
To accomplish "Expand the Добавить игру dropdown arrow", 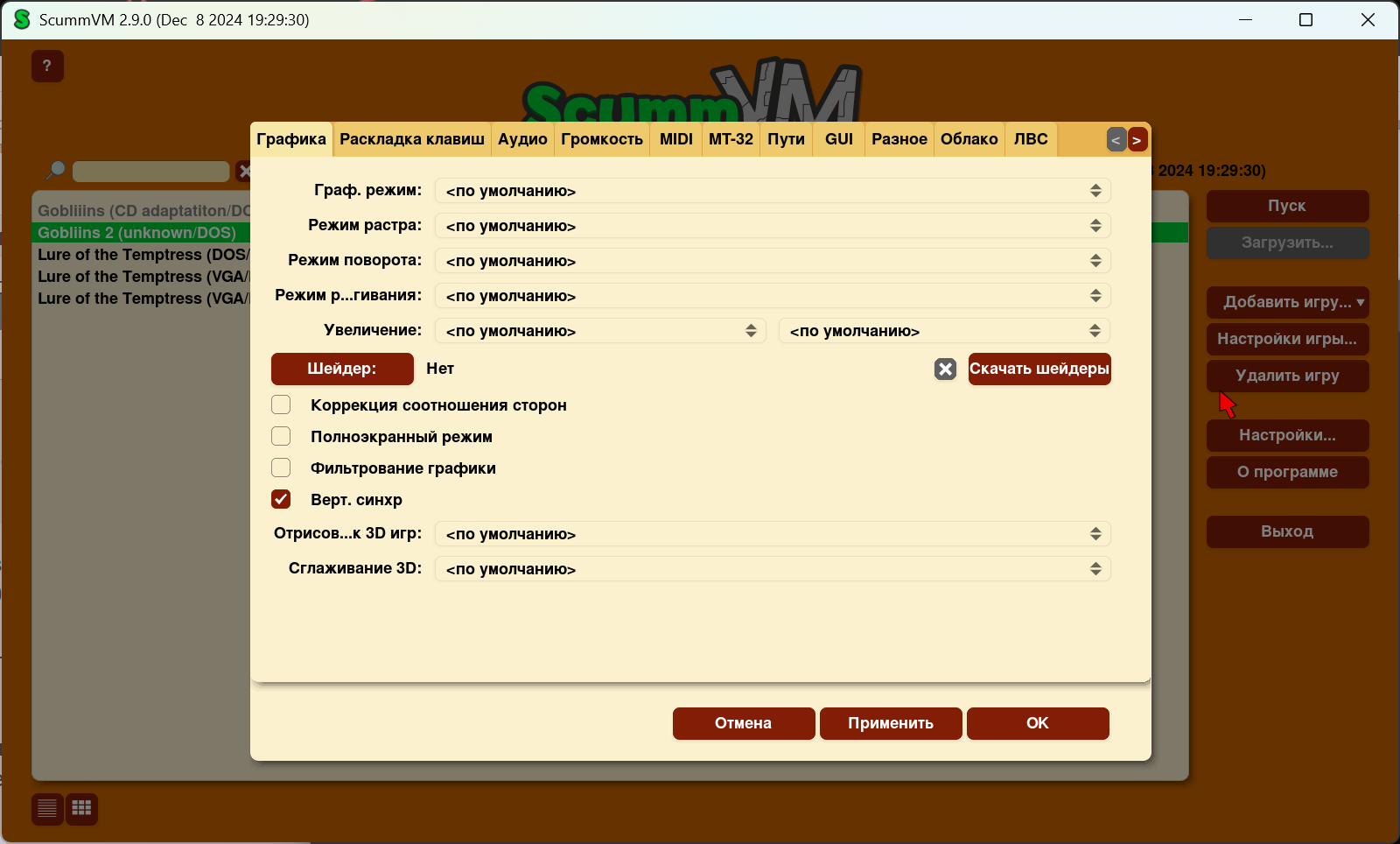I will click(x=1361, y=302).
